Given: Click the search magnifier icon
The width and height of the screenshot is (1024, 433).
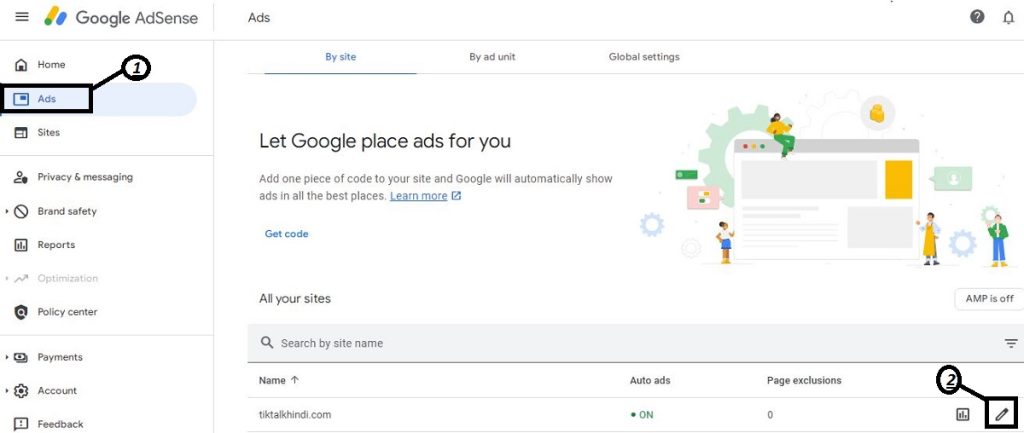Looking at the screenshot, I should tap(267, 343).
